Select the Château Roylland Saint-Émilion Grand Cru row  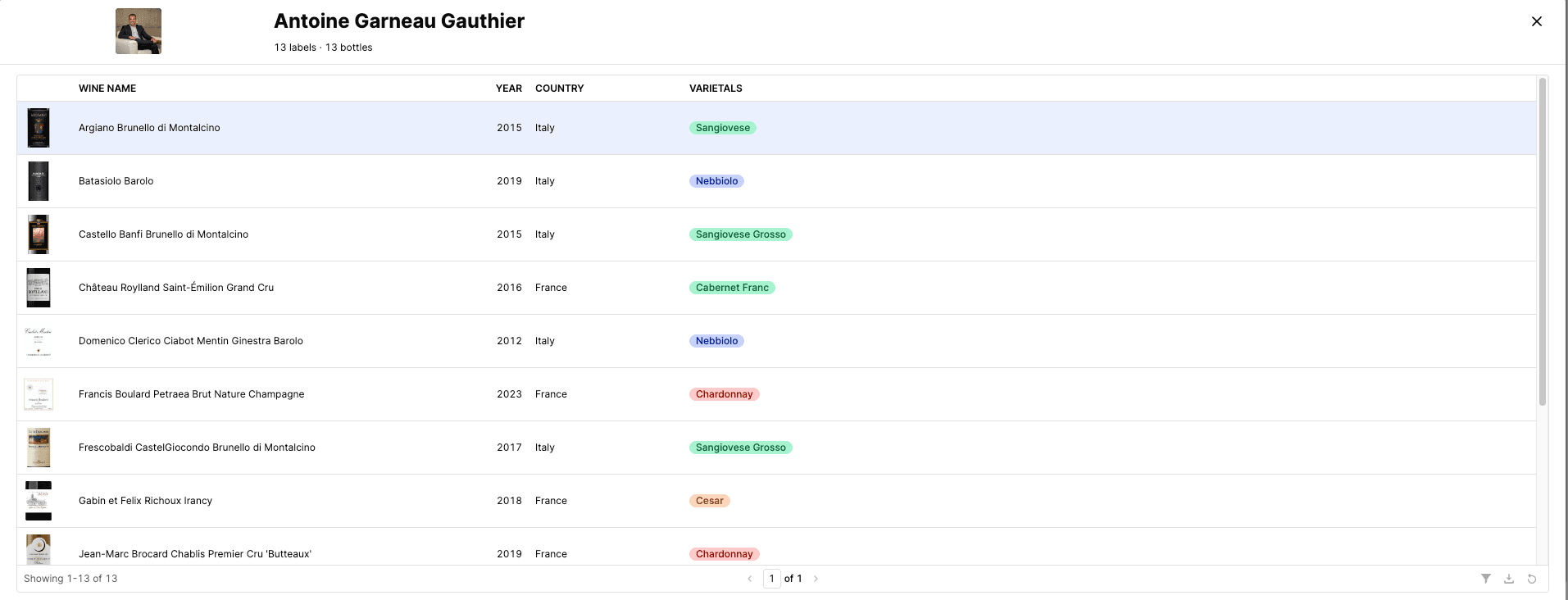(176, 288)
